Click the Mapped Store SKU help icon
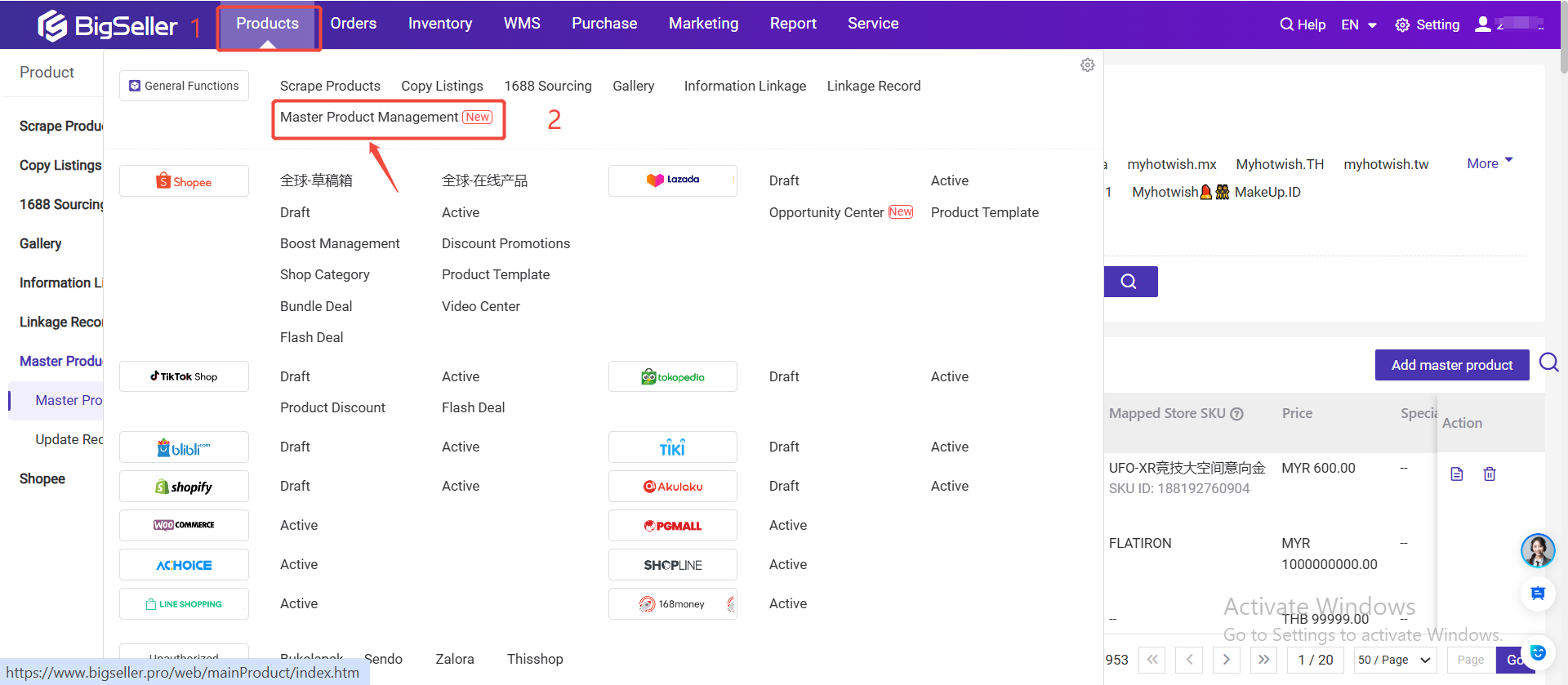1568x685 pixels. 1237,414
